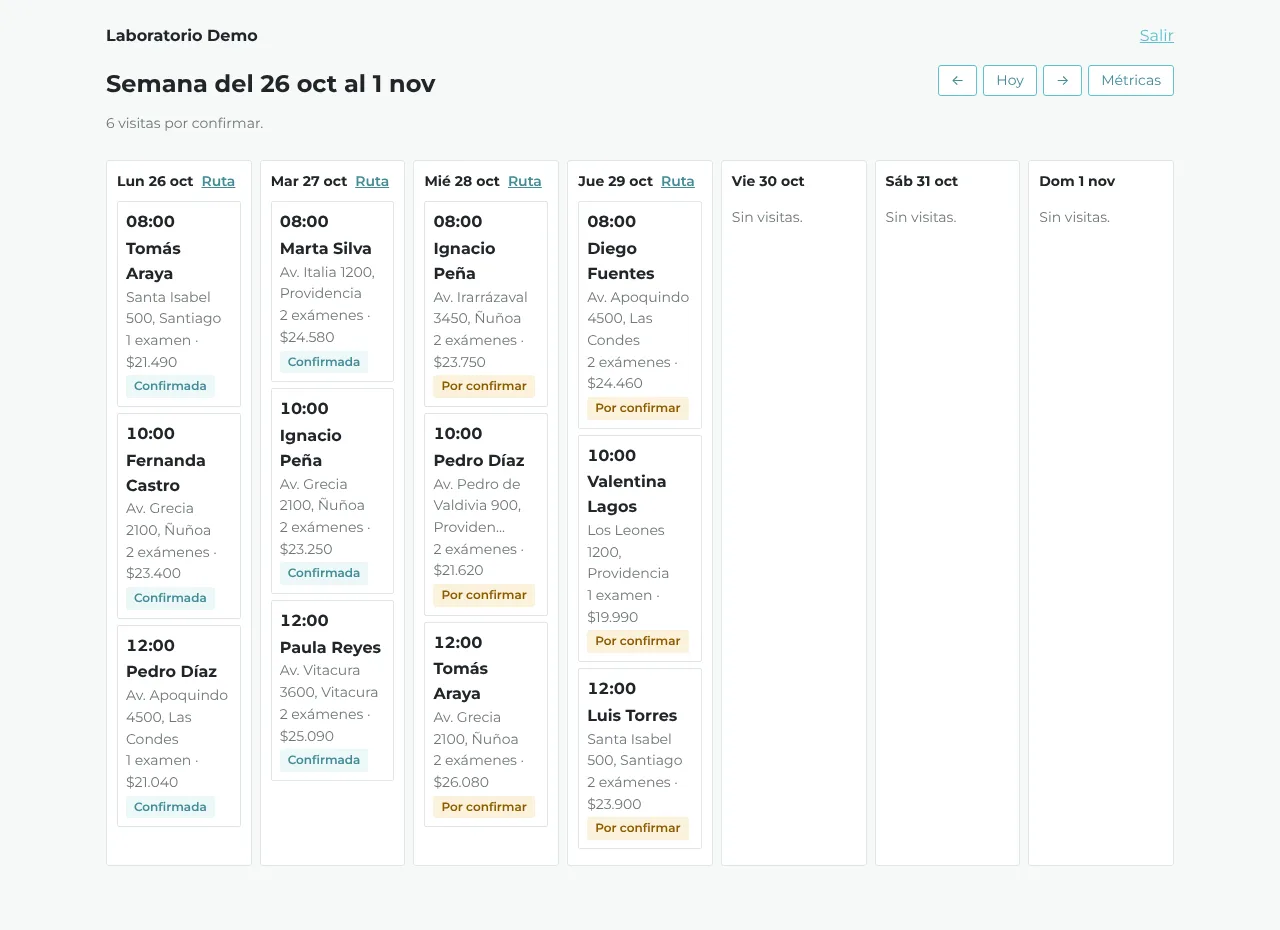The width and height of the screenshot is (1280, 930).
Task: Click the Hoy button
Action: pos(1010,80)
